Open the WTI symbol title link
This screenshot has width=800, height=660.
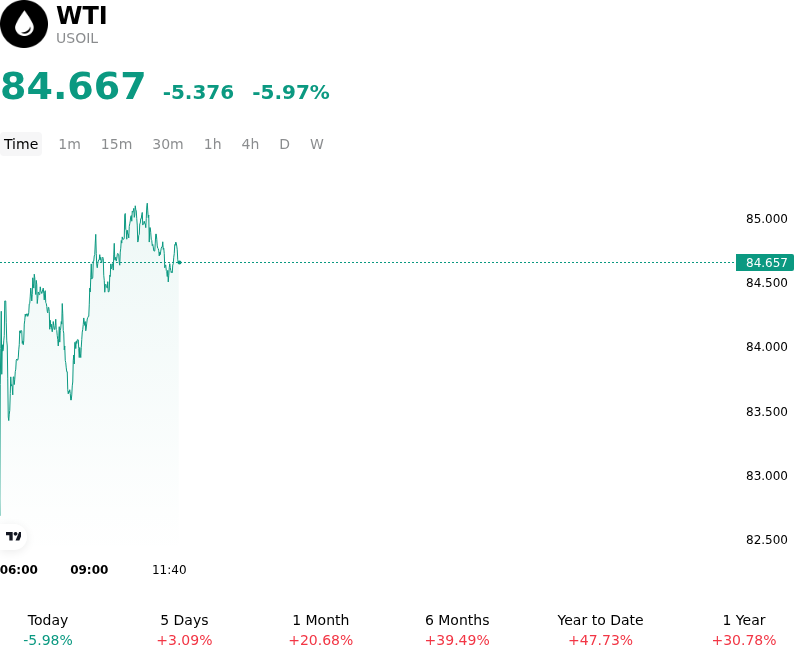(82, 15)
